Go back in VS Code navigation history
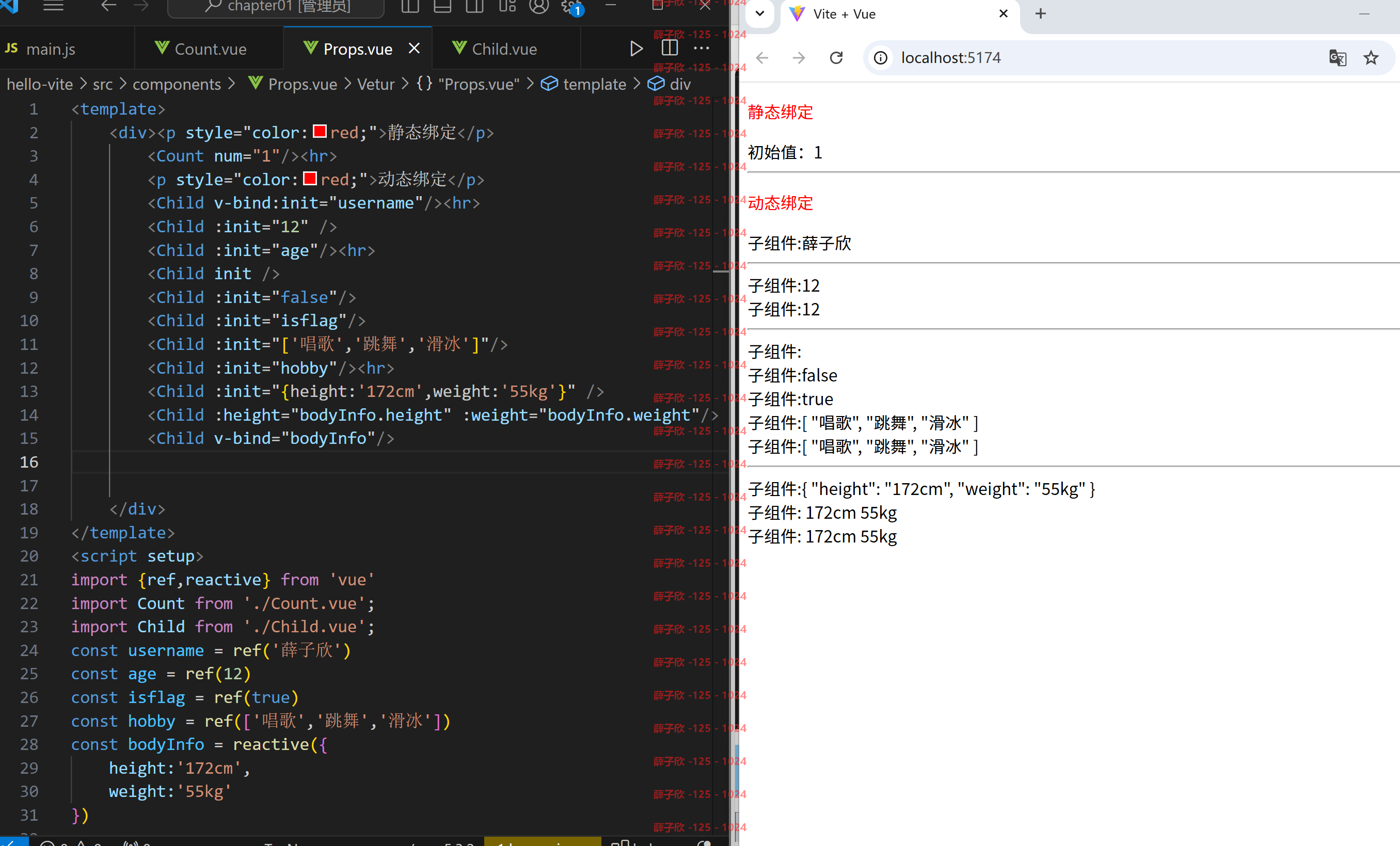 tap(108, 6)
